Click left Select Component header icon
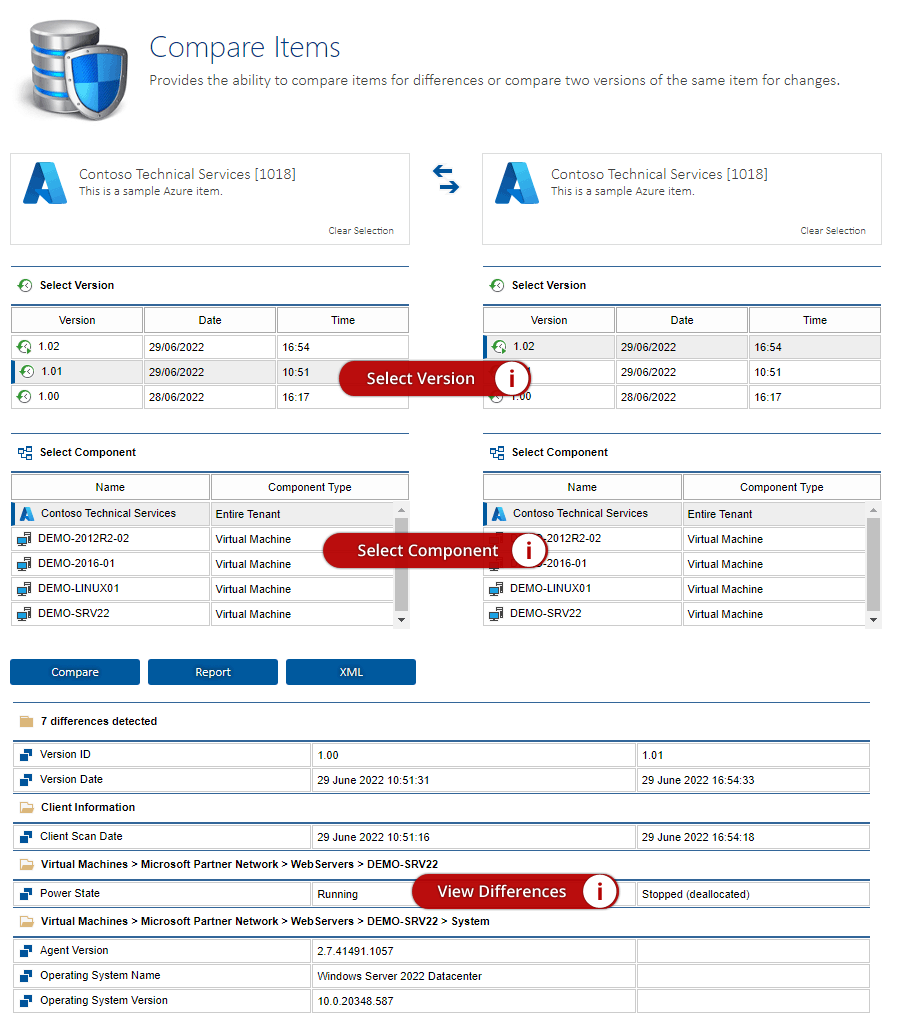Viewport: 899px width, 1029px height. [25, 453]
